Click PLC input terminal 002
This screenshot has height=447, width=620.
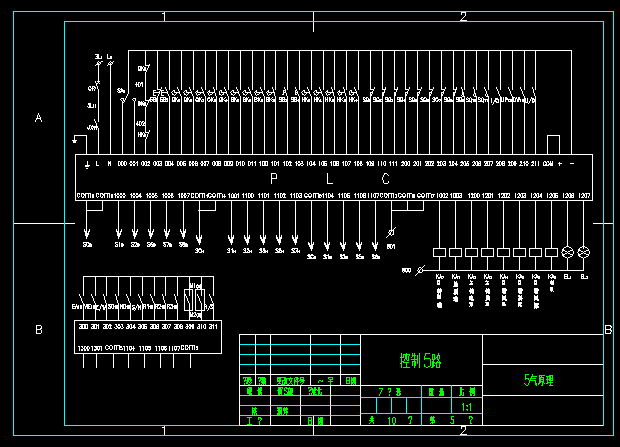pyautogui.click(x=146, y=164)
